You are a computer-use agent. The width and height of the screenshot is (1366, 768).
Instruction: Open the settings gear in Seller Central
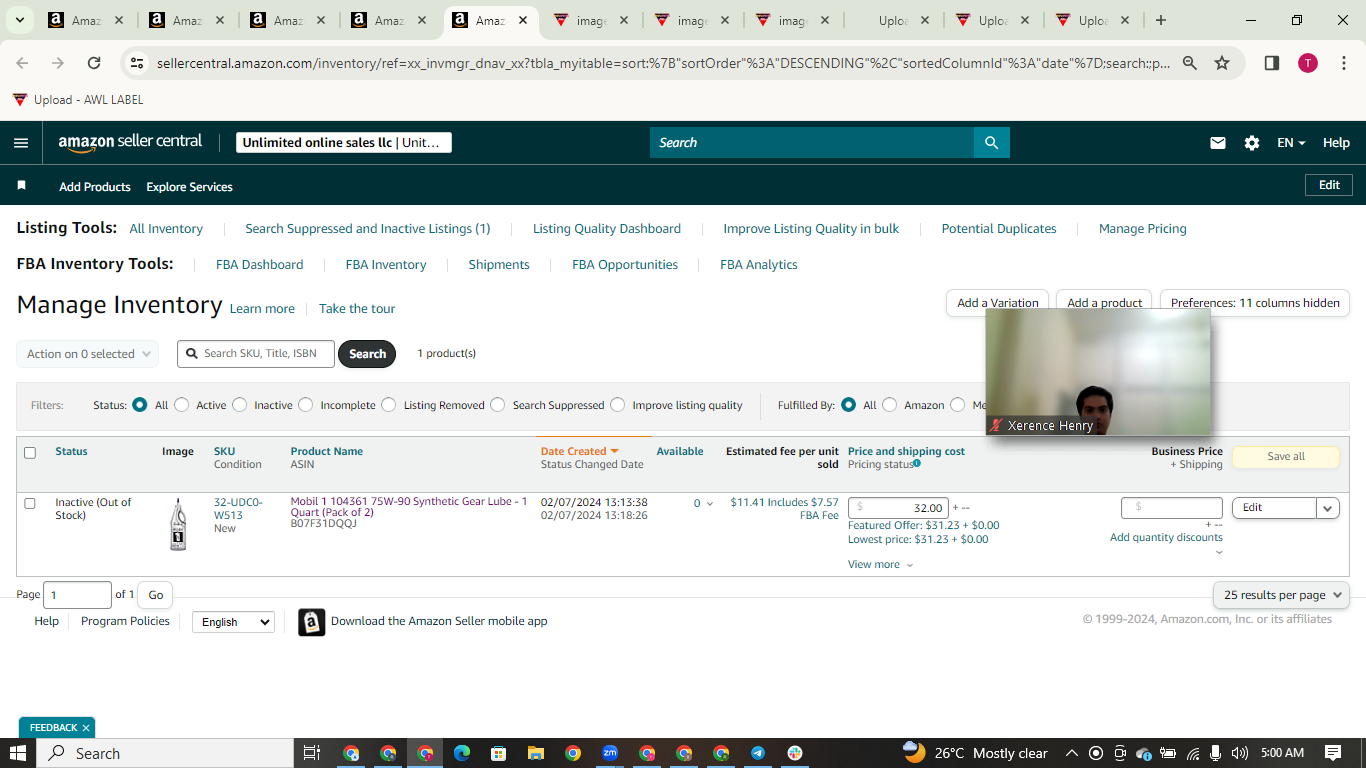[1252, 143]
